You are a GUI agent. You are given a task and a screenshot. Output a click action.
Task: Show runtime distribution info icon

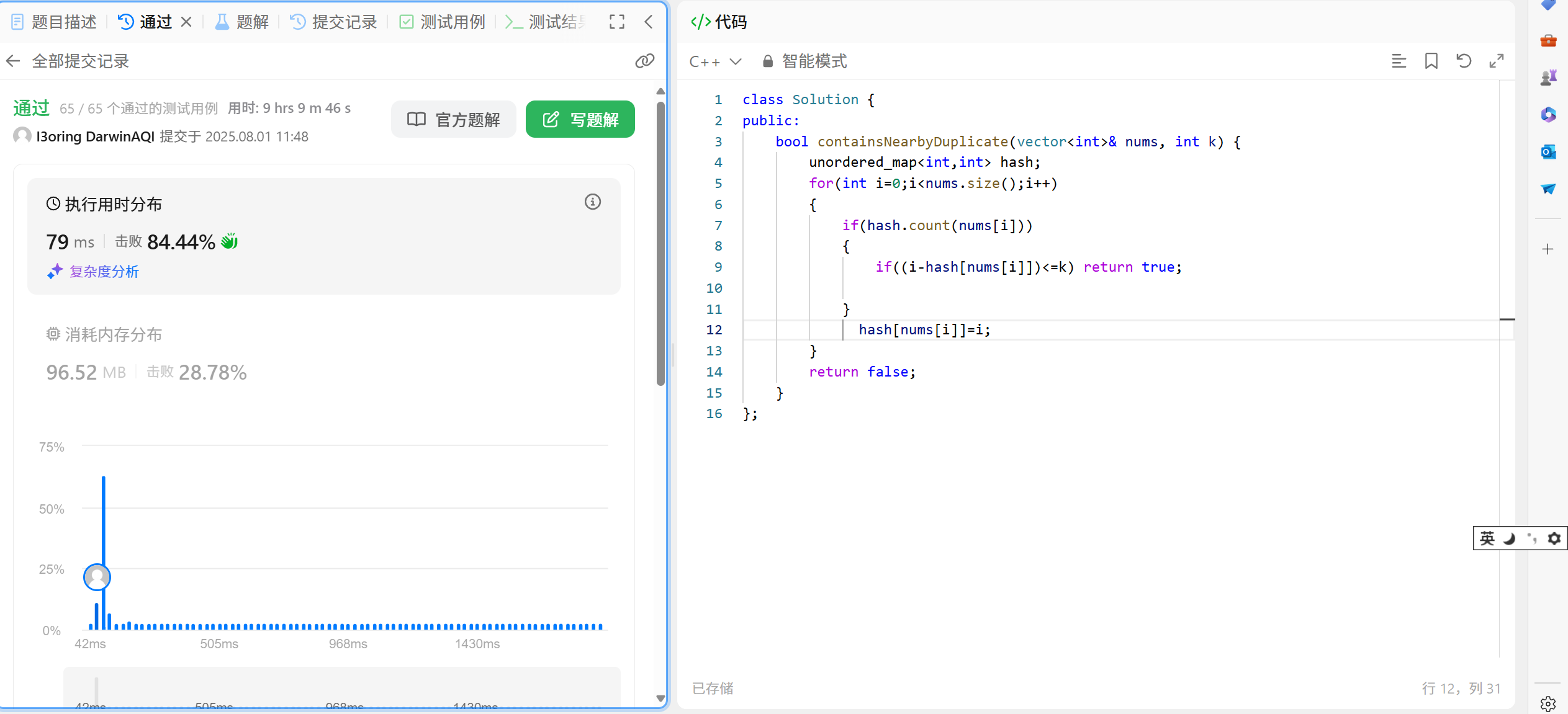click(593, 202)
